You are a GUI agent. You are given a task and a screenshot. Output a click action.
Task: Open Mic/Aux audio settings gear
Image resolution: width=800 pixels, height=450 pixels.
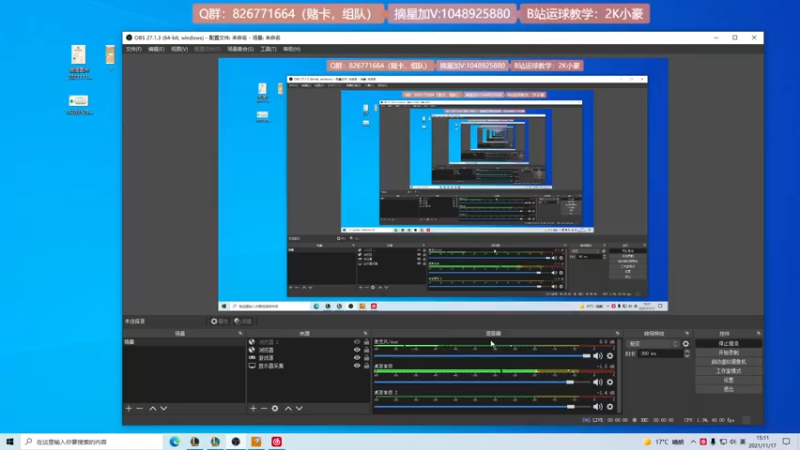(610, 356)
